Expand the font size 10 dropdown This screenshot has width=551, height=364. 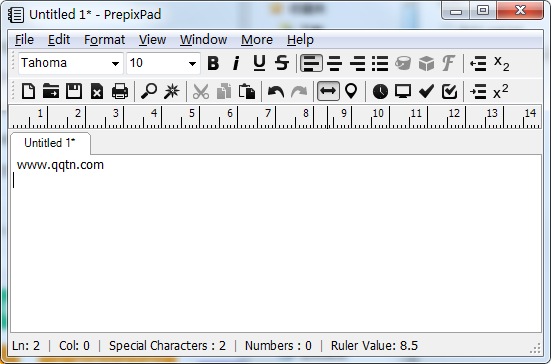click(192, 64)
